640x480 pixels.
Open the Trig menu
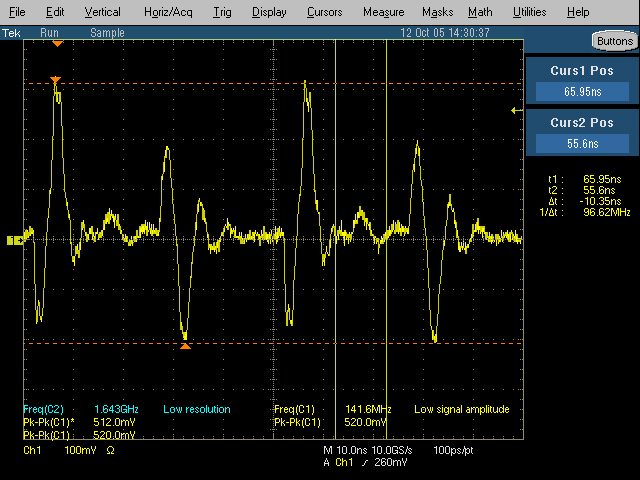(x=222, y=12)
